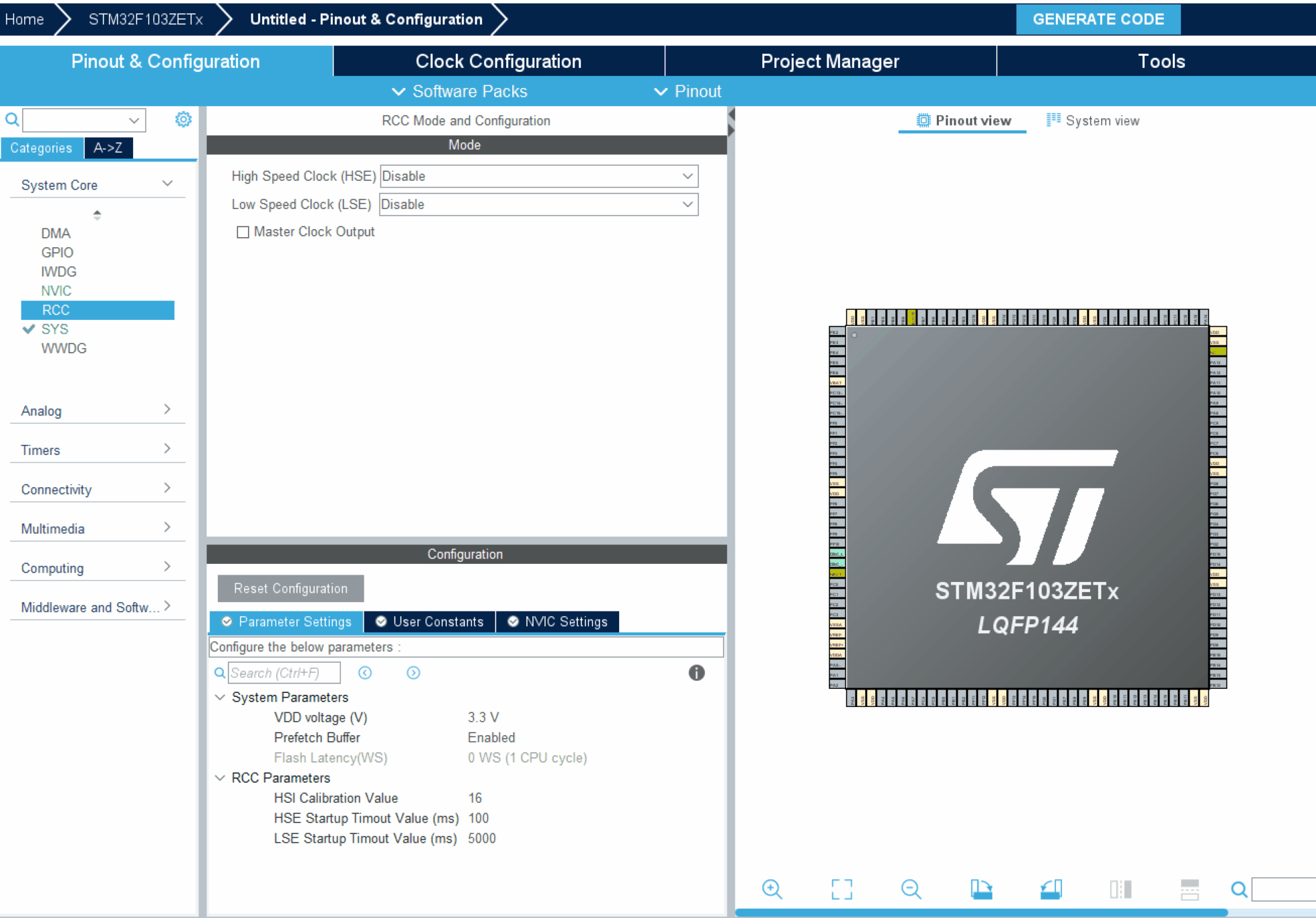The width and height of the screenshot is (1316, 918).
Task: Click the flip horizontal icon below the chip
Action: tap(1120, 889)
